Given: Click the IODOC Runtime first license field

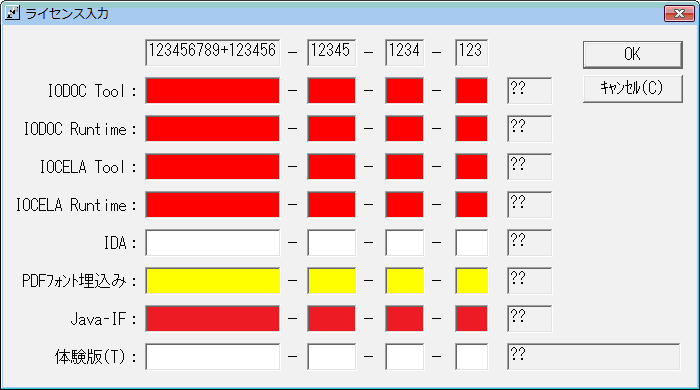Looking at the screenshot, I should 212,129.
